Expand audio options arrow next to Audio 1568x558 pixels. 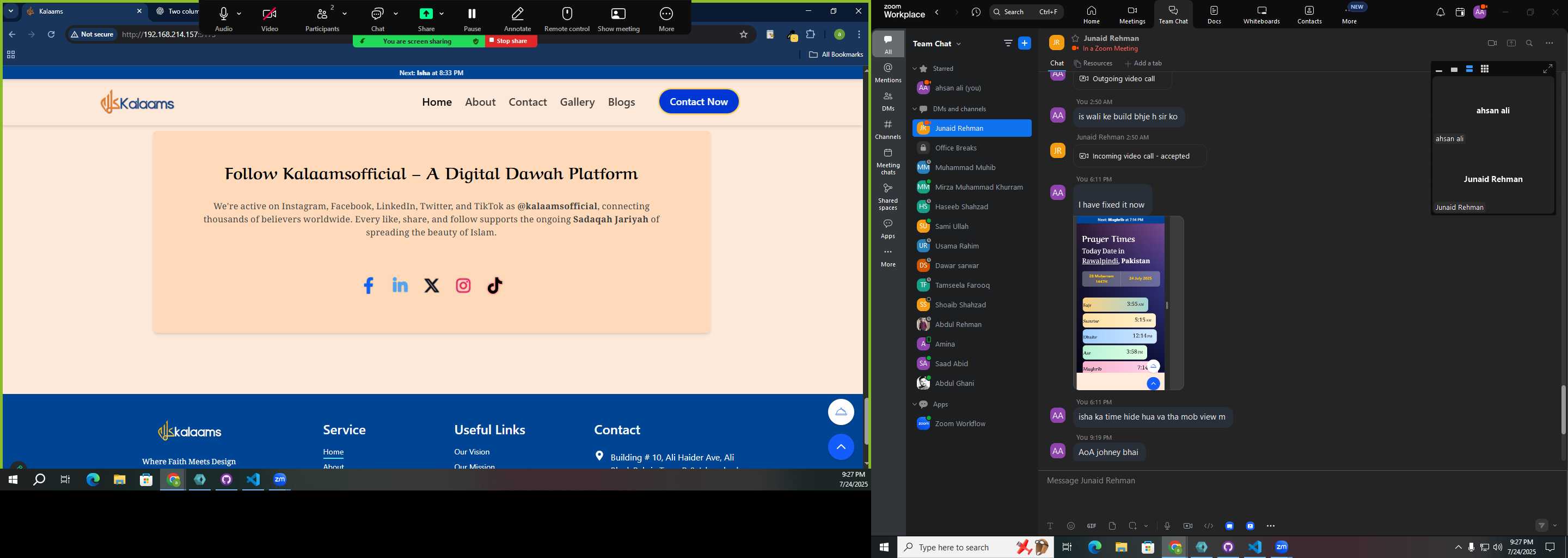(x=239, y=14)
